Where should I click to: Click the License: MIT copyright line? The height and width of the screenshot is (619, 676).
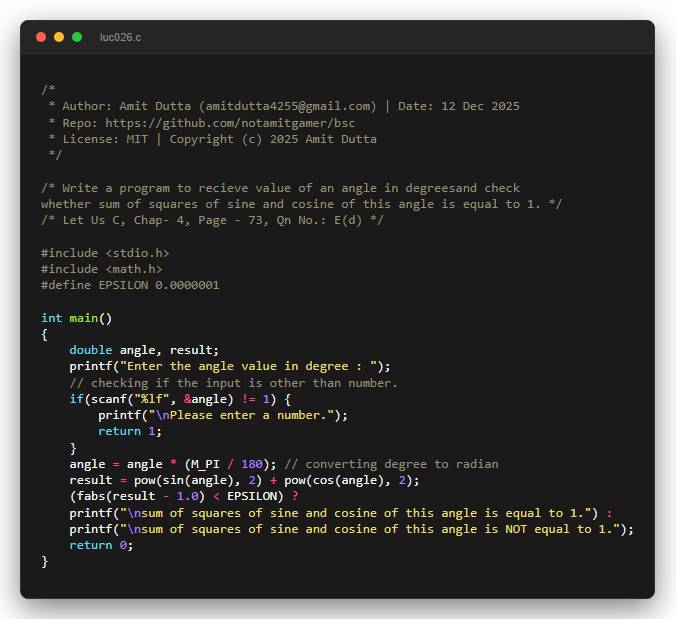(212, 139)
